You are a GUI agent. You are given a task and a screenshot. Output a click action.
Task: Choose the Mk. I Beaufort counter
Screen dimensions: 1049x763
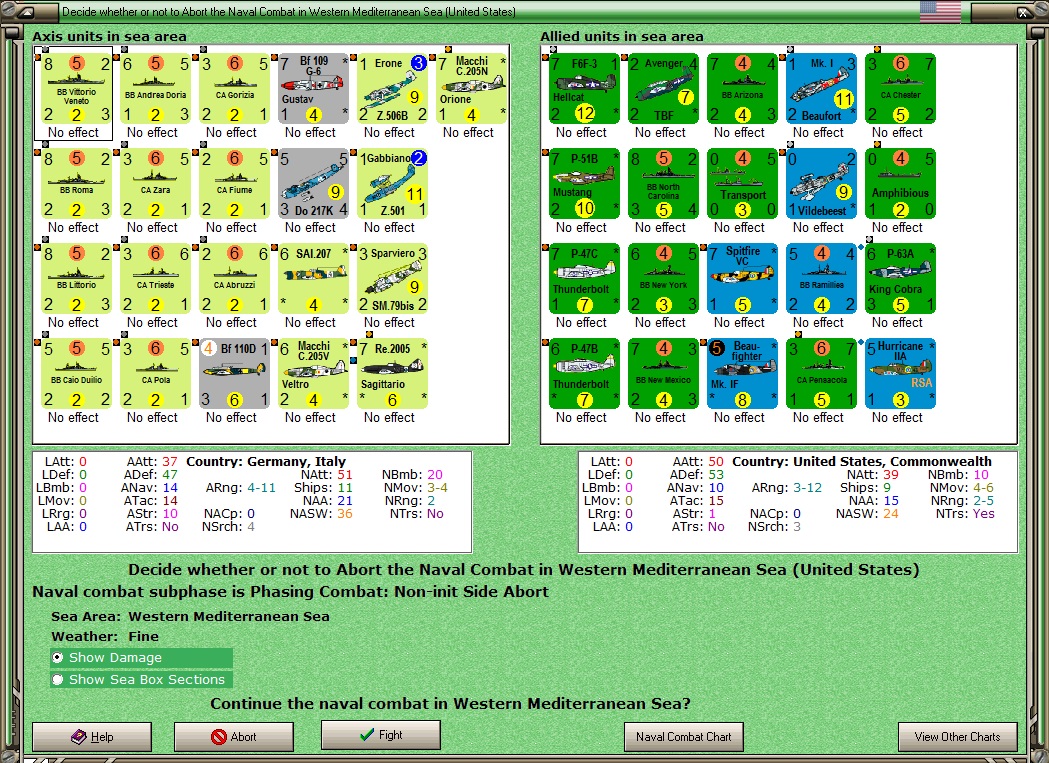[x=821, y=88]
